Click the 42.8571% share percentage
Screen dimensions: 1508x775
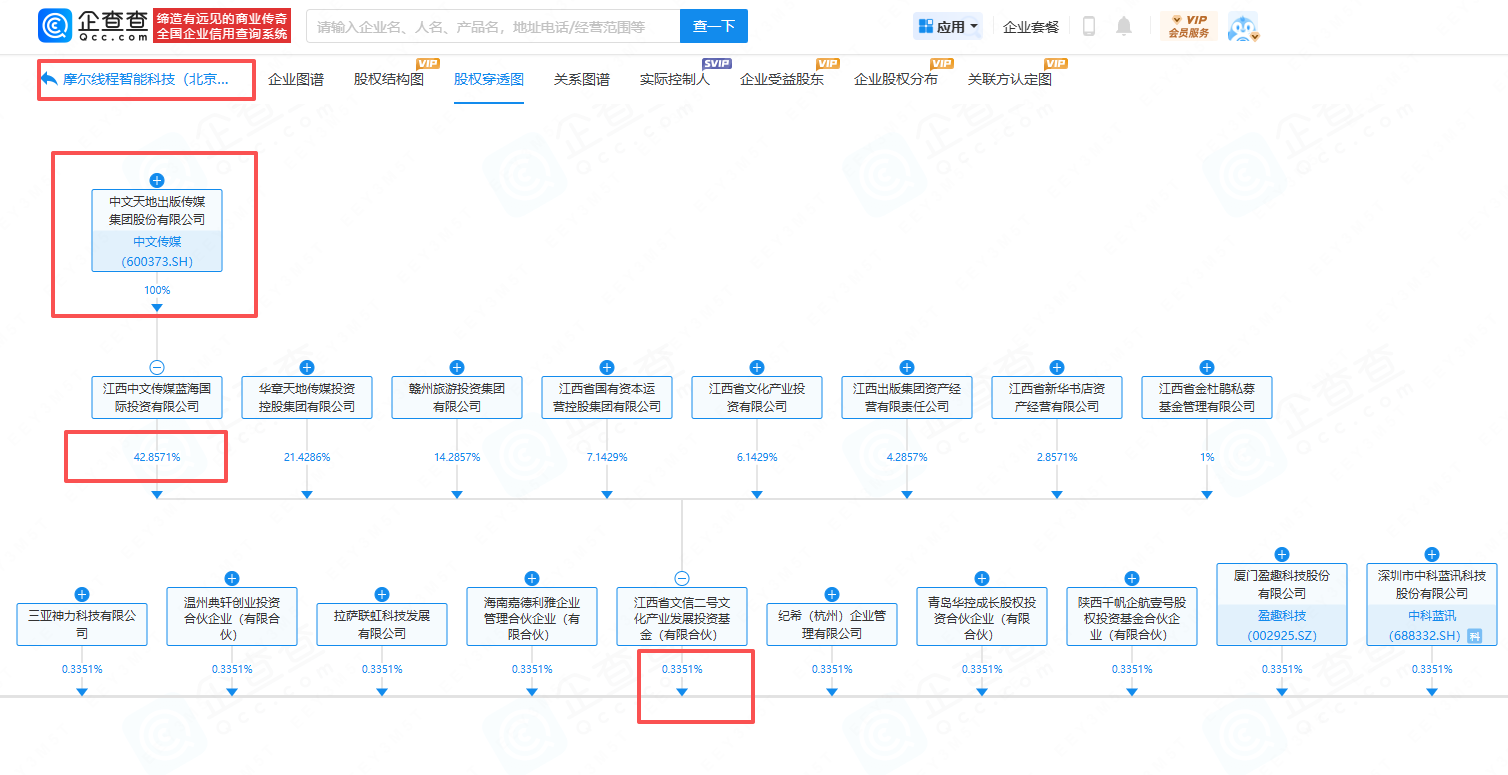(x=157, y=457)
